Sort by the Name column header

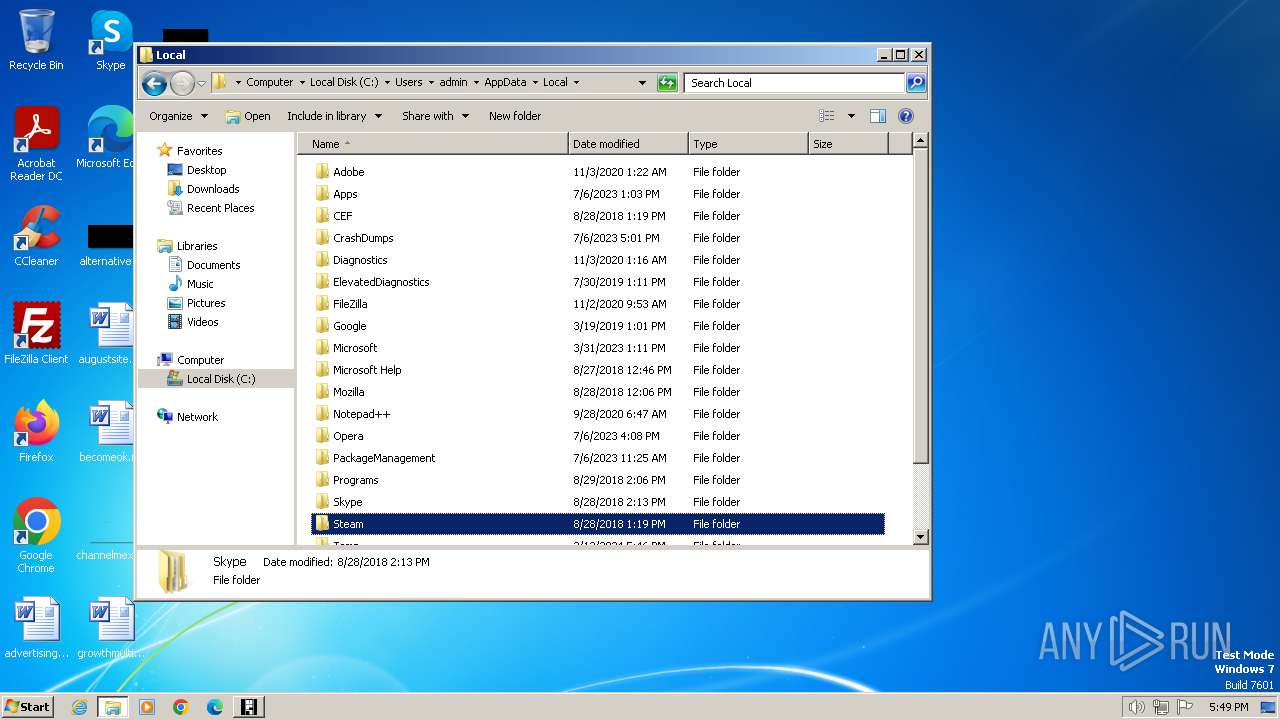pyautogui.click(x=433, y=144)
